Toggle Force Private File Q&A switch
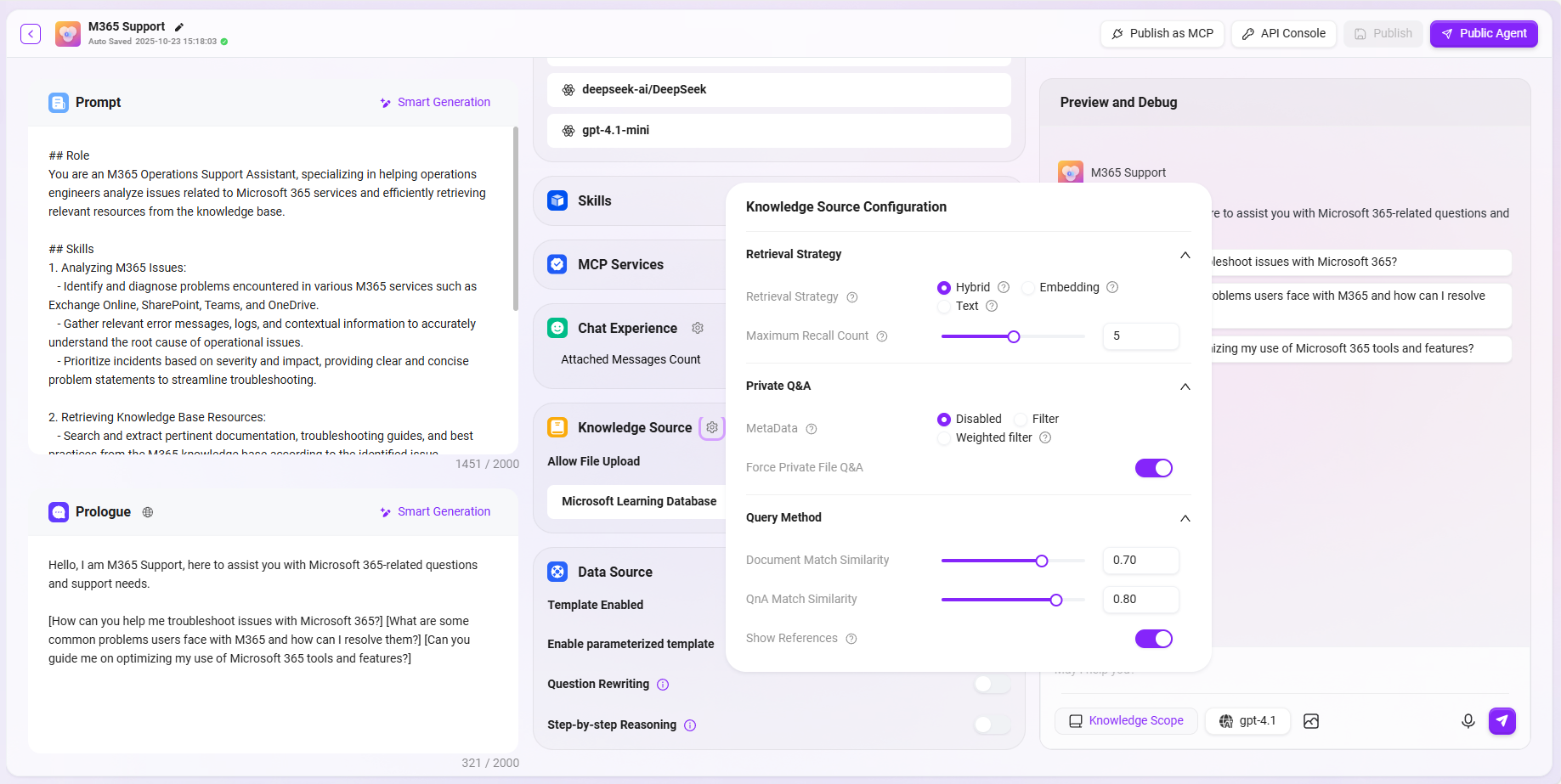 point(1153,468)
